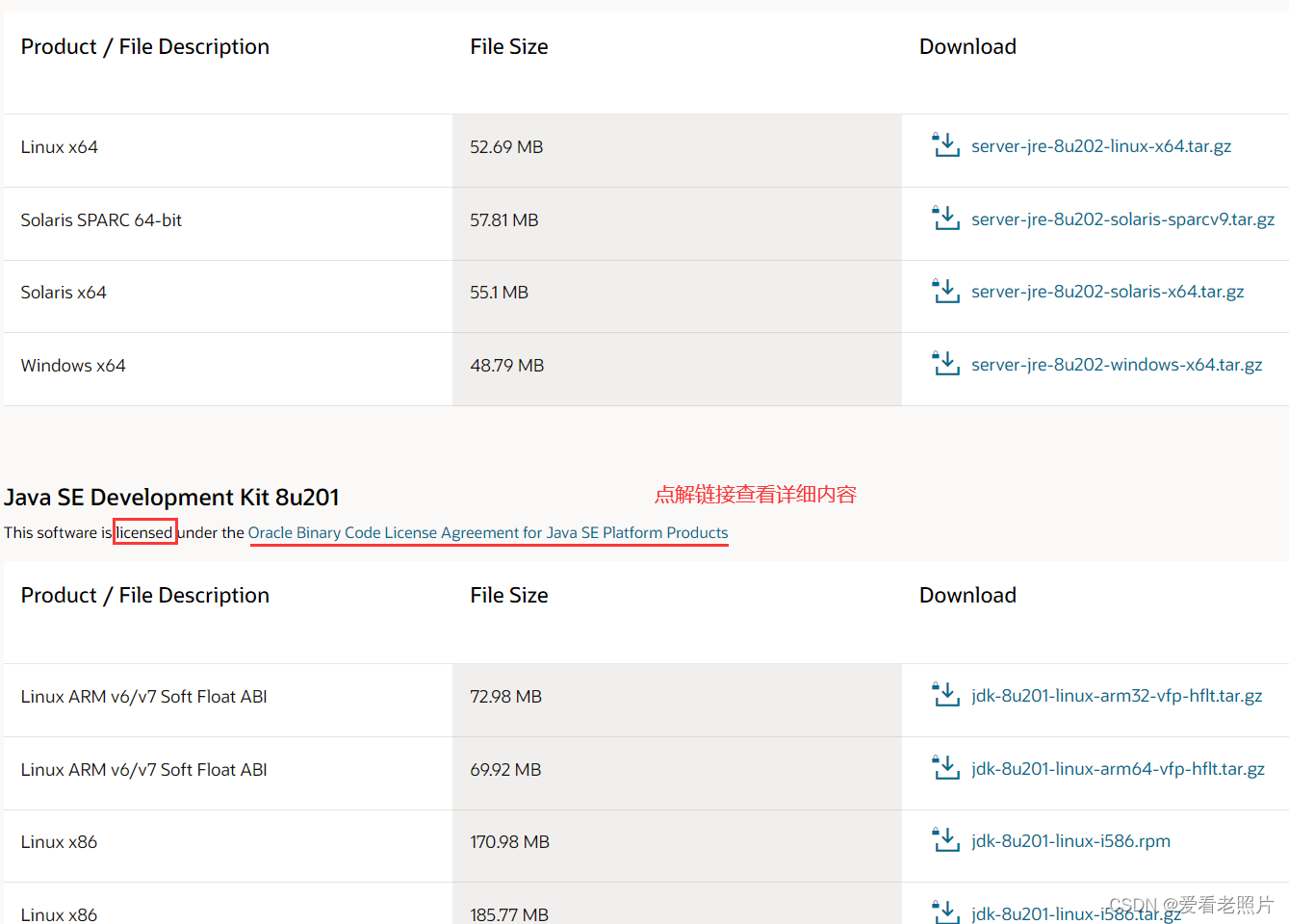Download server-jre-8u202-windows-x64.tar.gz link
This screenshot has width=1289, height=924.
(x=1117, y=365)
